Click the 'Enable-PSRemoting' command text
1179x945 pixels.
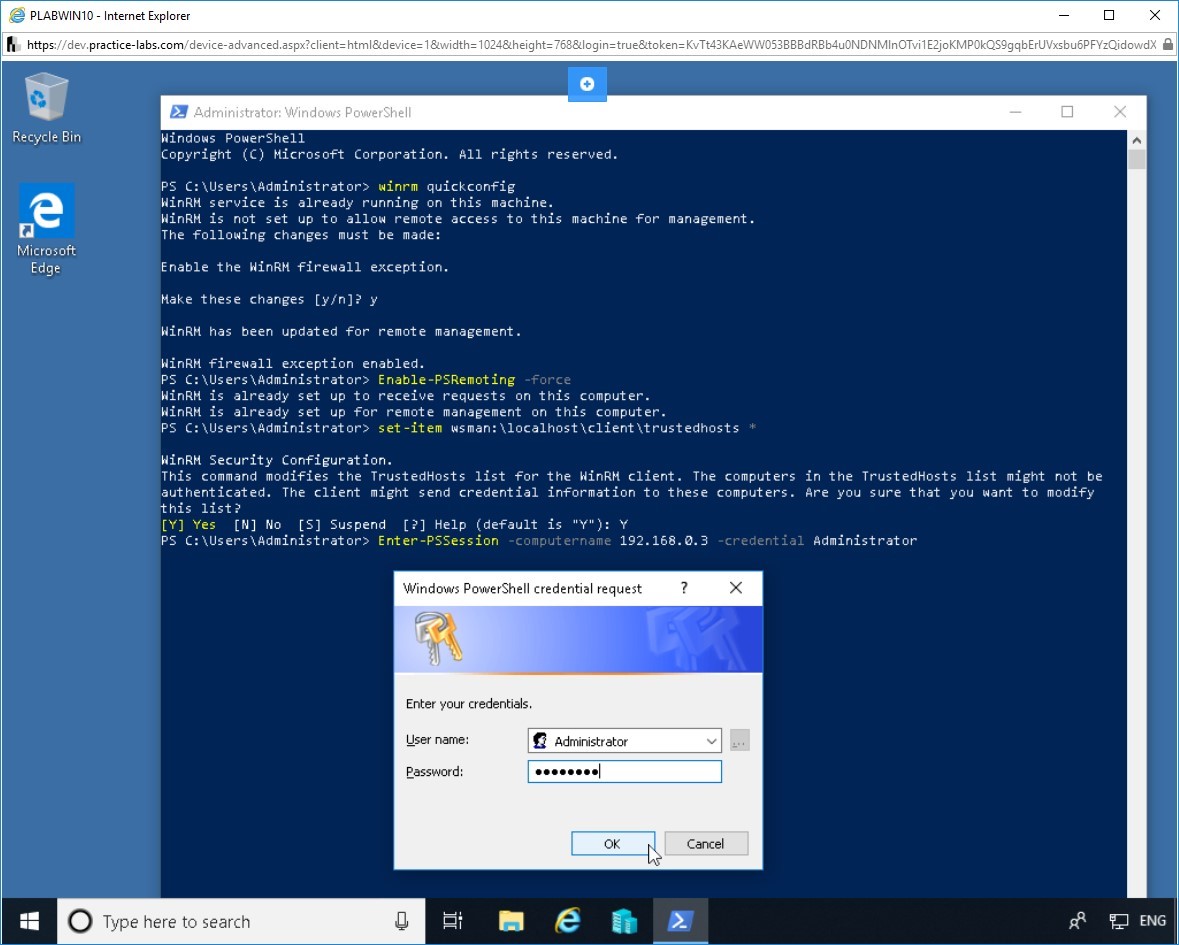[x=447, y=380]
